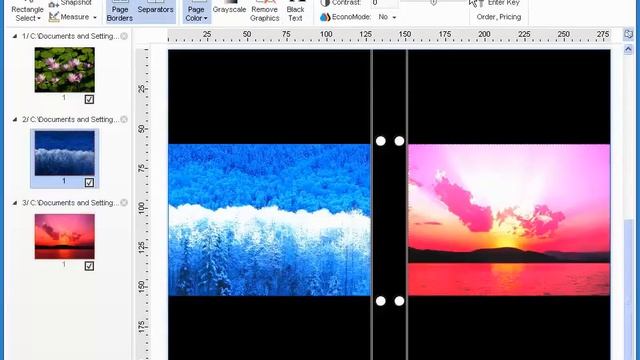Viewport: 640px width, 360px height.
Task: Click document 1 path label
Action: click(70, 36)
